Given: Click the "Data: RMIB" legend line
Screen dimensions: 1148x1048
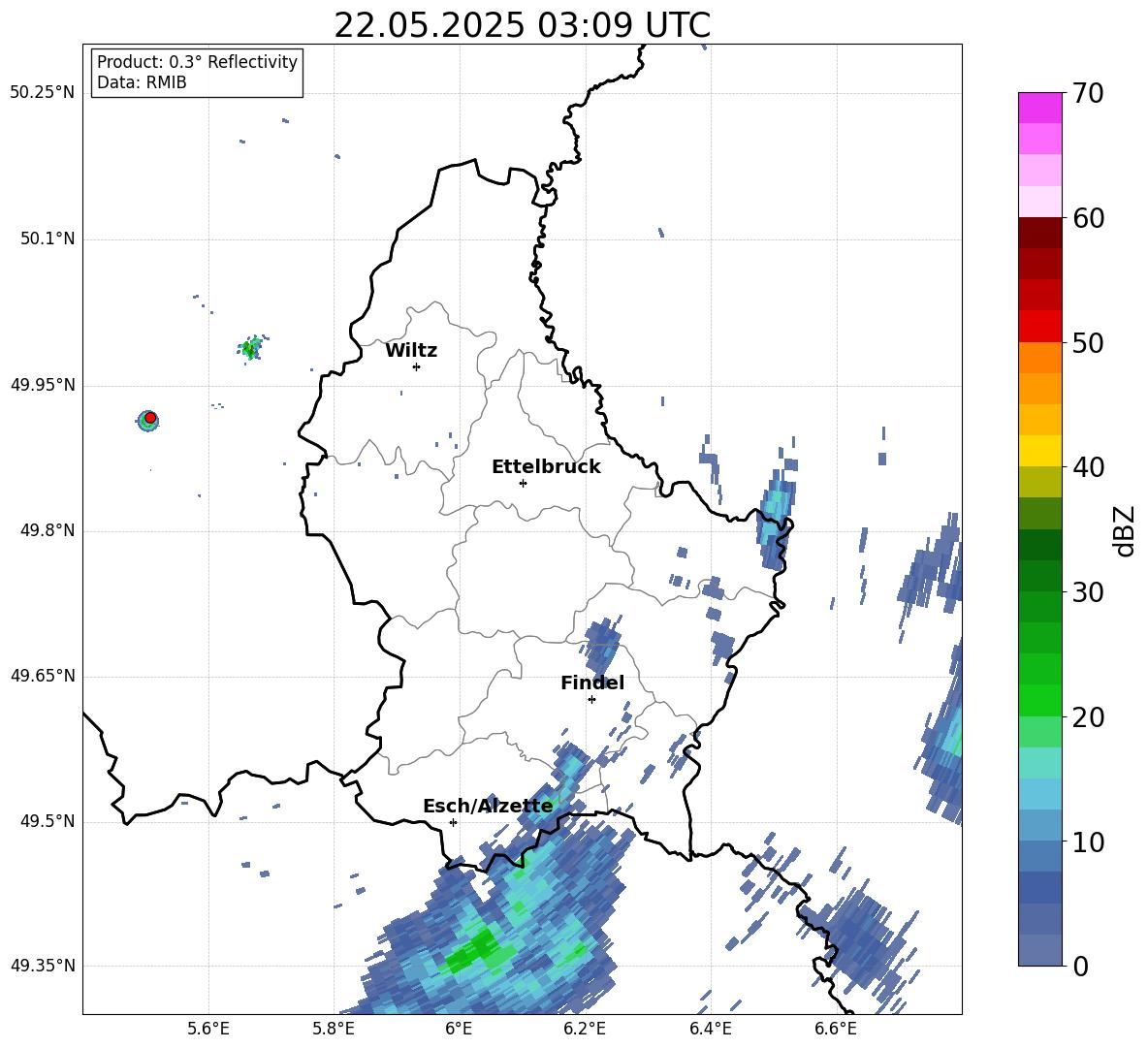Looking at the screenshot, I should tap(142, 82).
